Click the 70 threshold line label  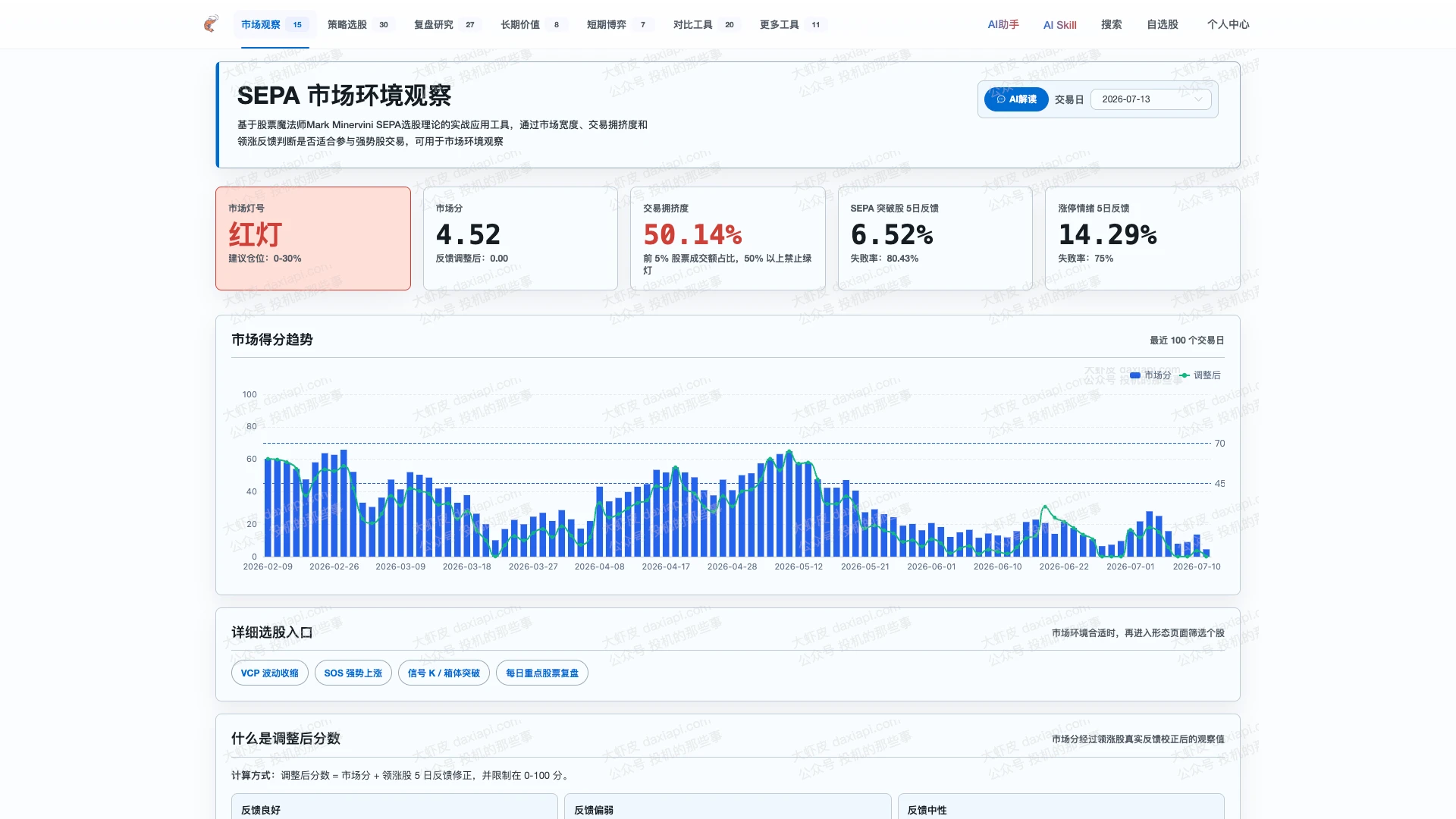point(1219,444)
